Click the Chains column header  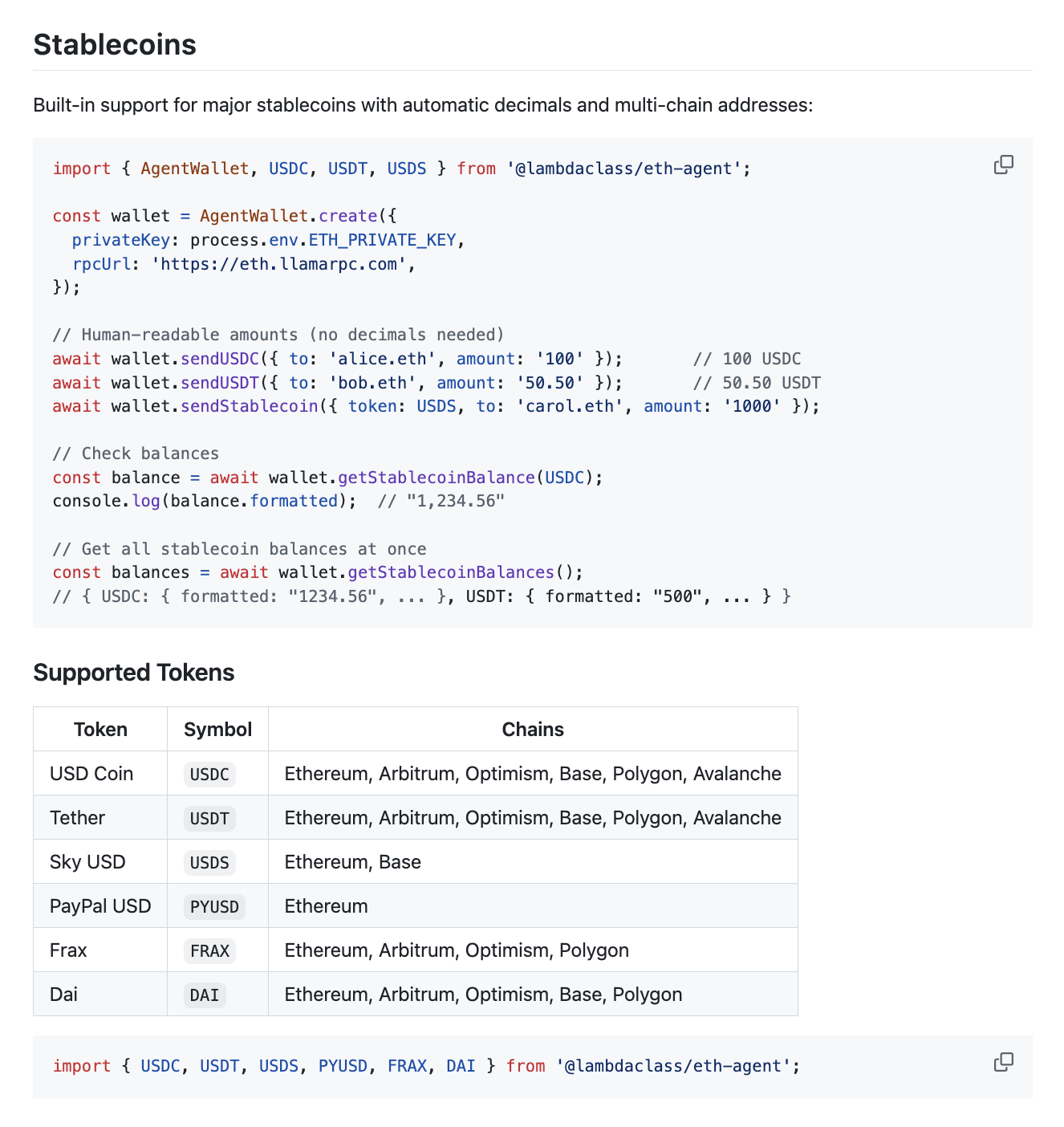[x=533, y=730]
